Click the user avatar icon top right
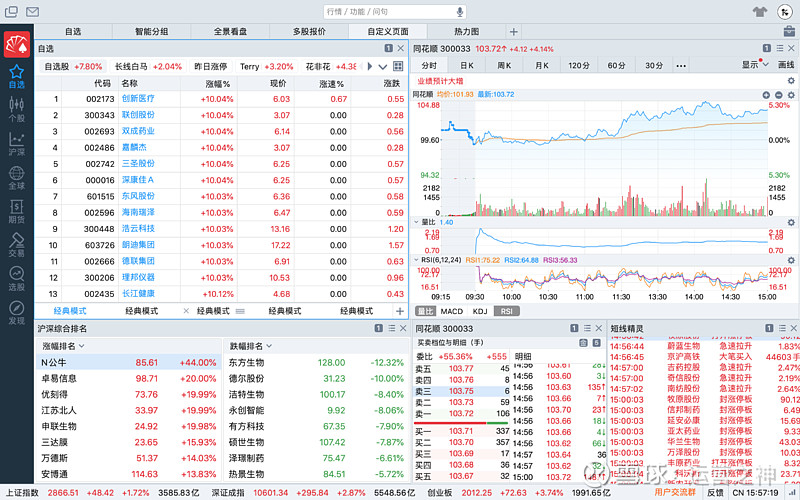This screenshot has width=800, height=500. [x=785, y=12]
